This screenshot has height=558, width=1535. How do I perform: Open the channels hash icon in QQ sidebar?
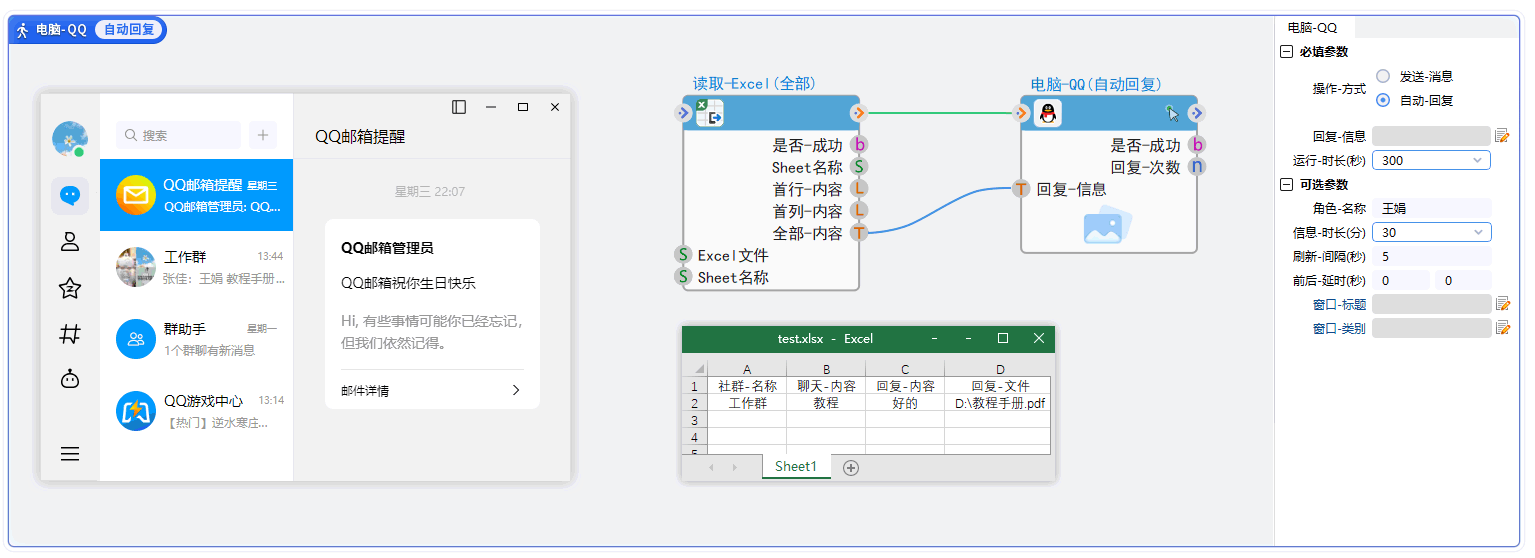(70, 334)
